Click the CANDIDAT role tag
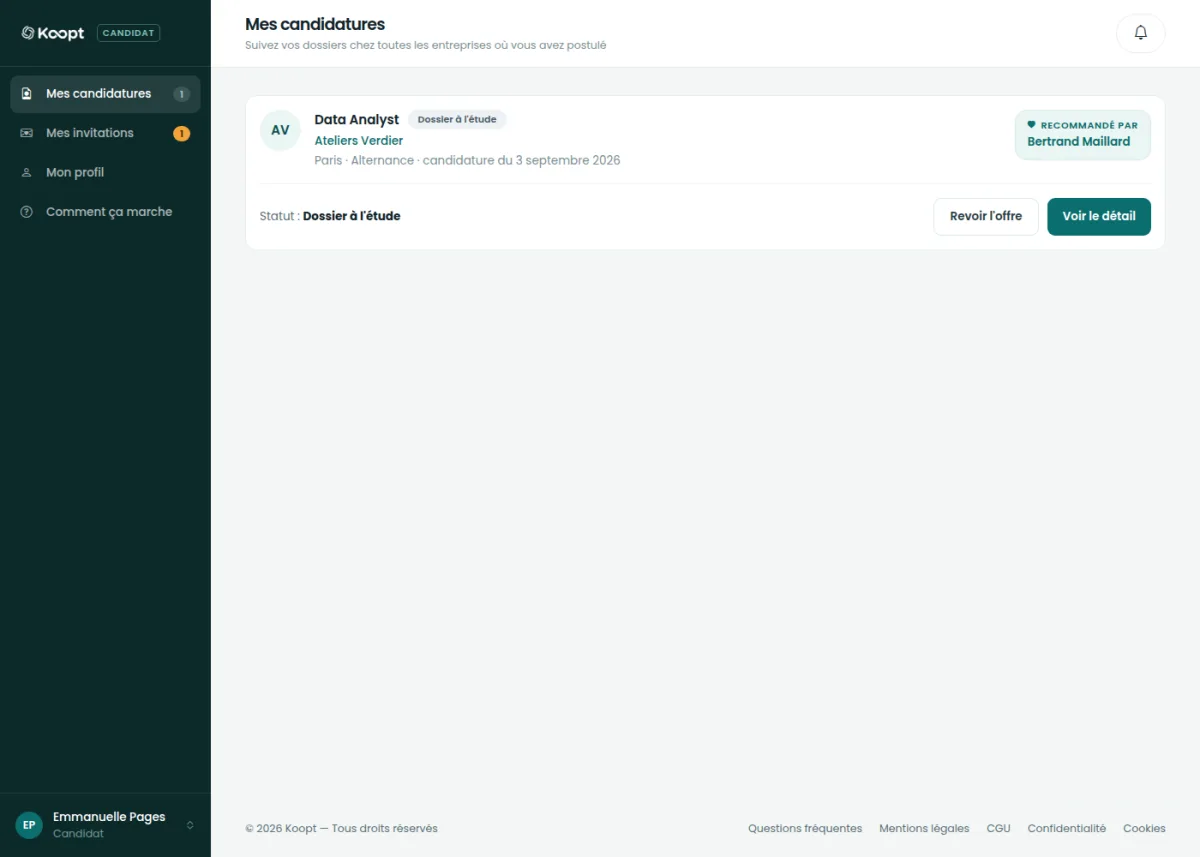Image resolution: width=1200 pixels, height=857 pixels. point(128,33)
